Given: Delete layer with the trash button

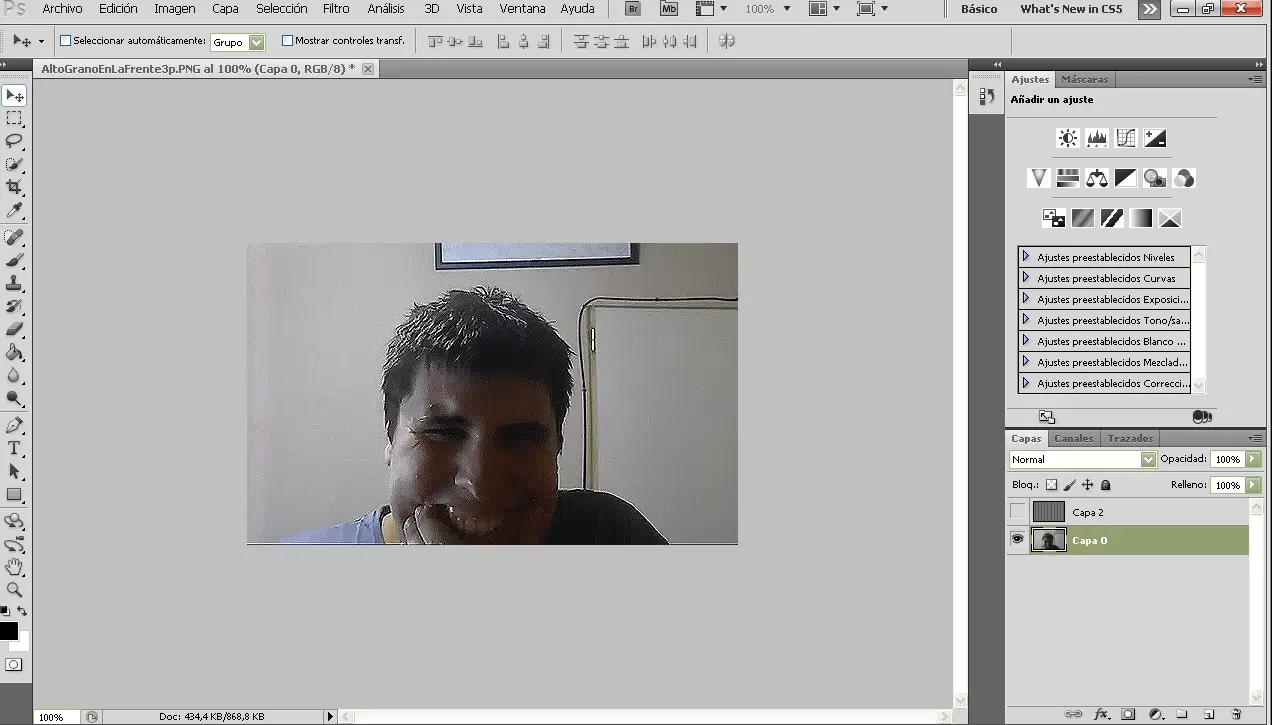Looking at the screenshot, I should pyautogui.click(x=1236, y=714).
